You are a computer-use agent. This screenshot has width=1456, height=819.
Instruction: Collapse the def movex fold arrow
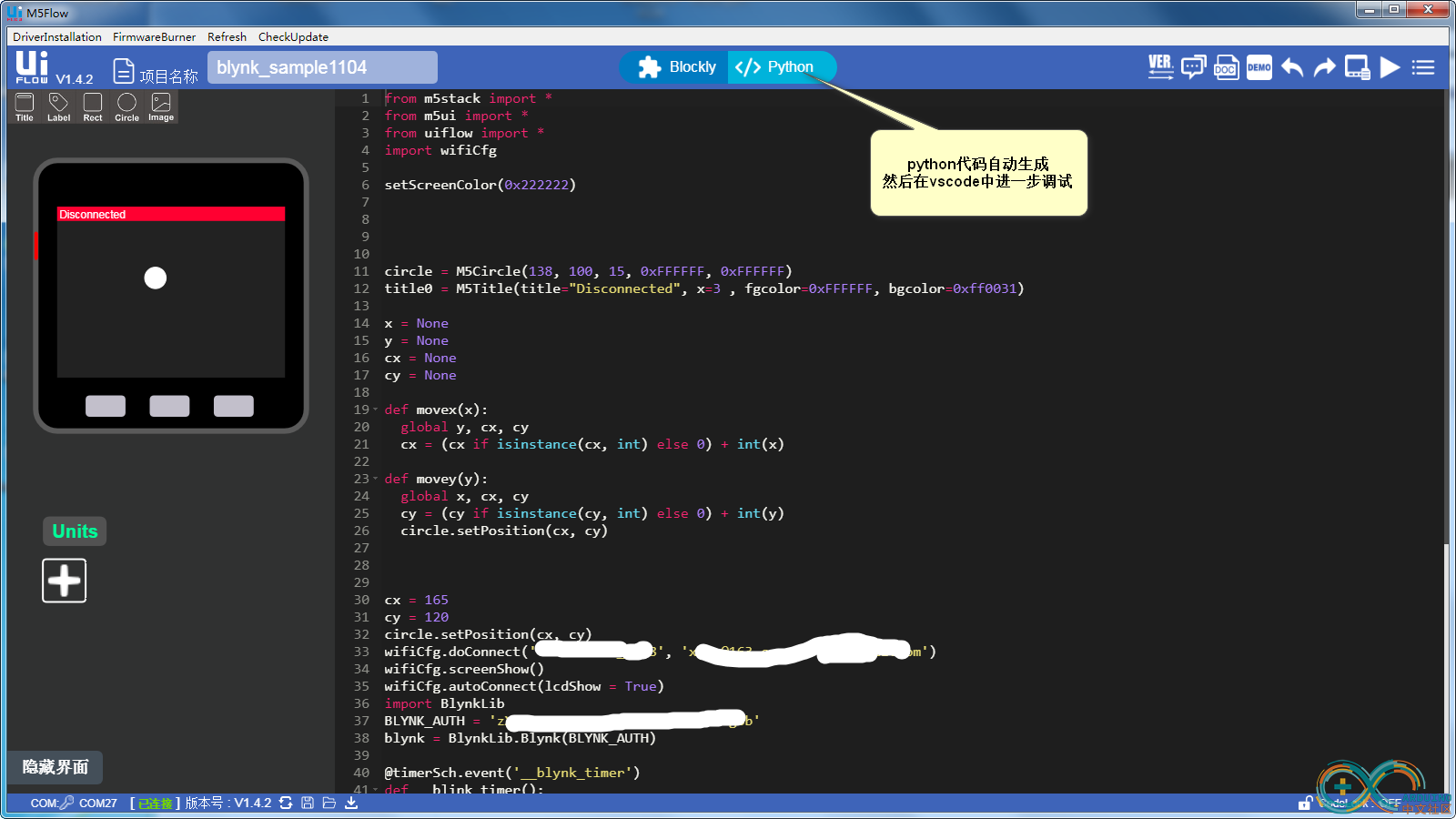(x=375, y=409)
